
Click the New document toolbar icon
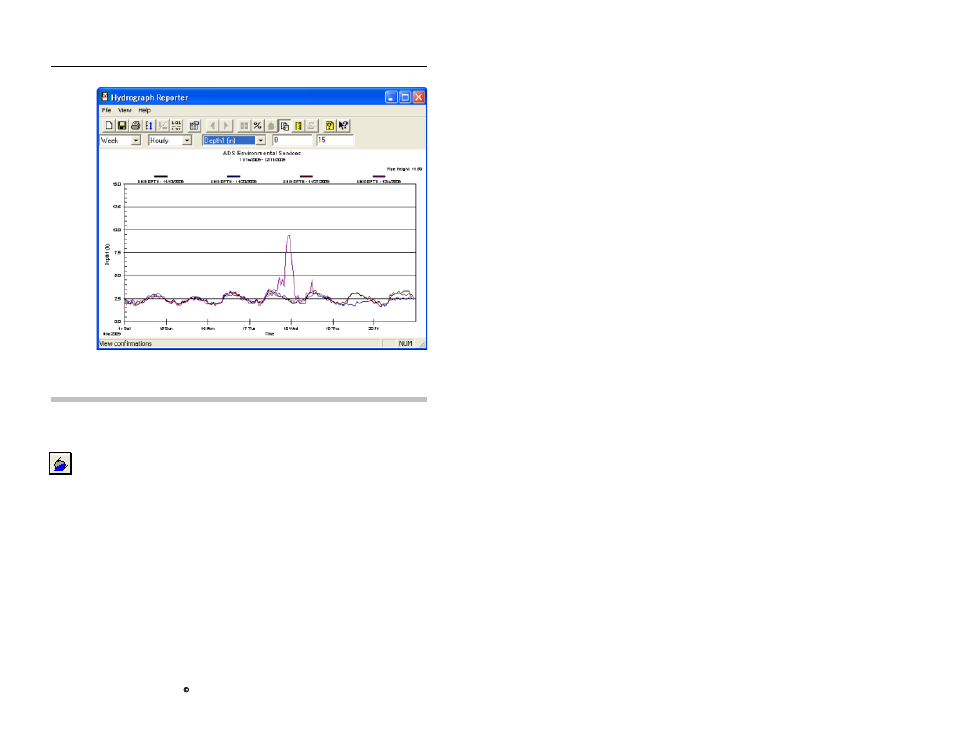(109, 126)
